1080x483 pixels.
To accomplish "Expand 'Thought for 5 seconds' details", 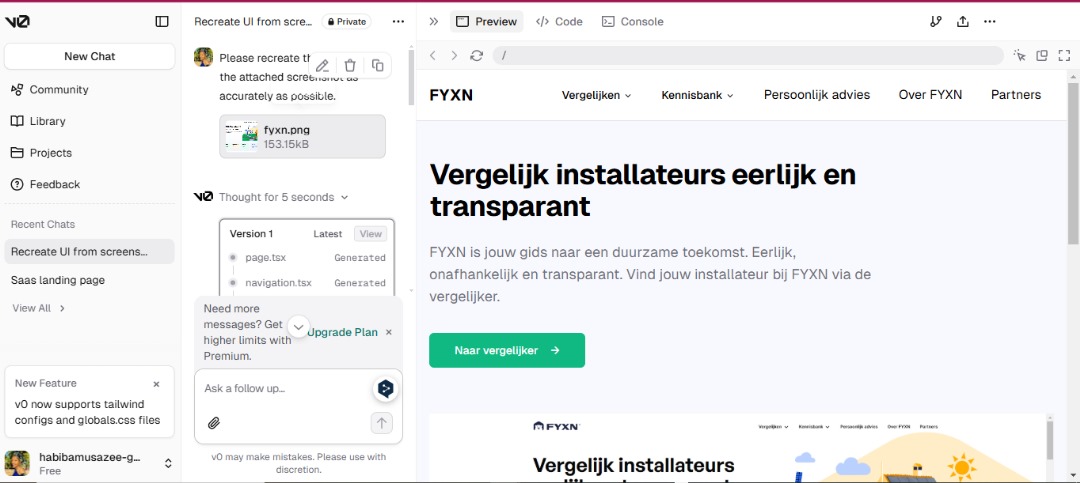I will click(x=284, y=197).
